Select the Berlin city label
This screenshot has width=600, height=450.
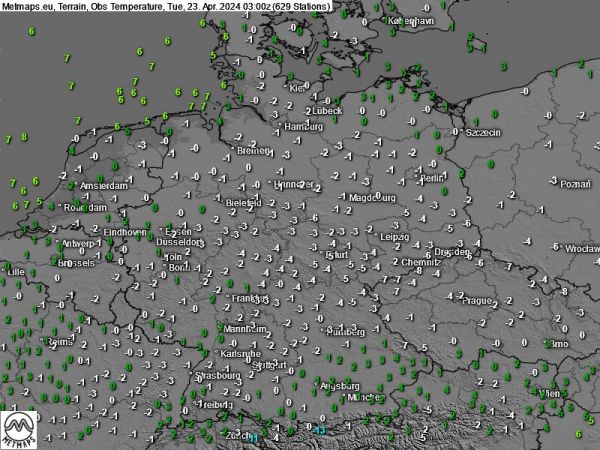pos(431,178)
